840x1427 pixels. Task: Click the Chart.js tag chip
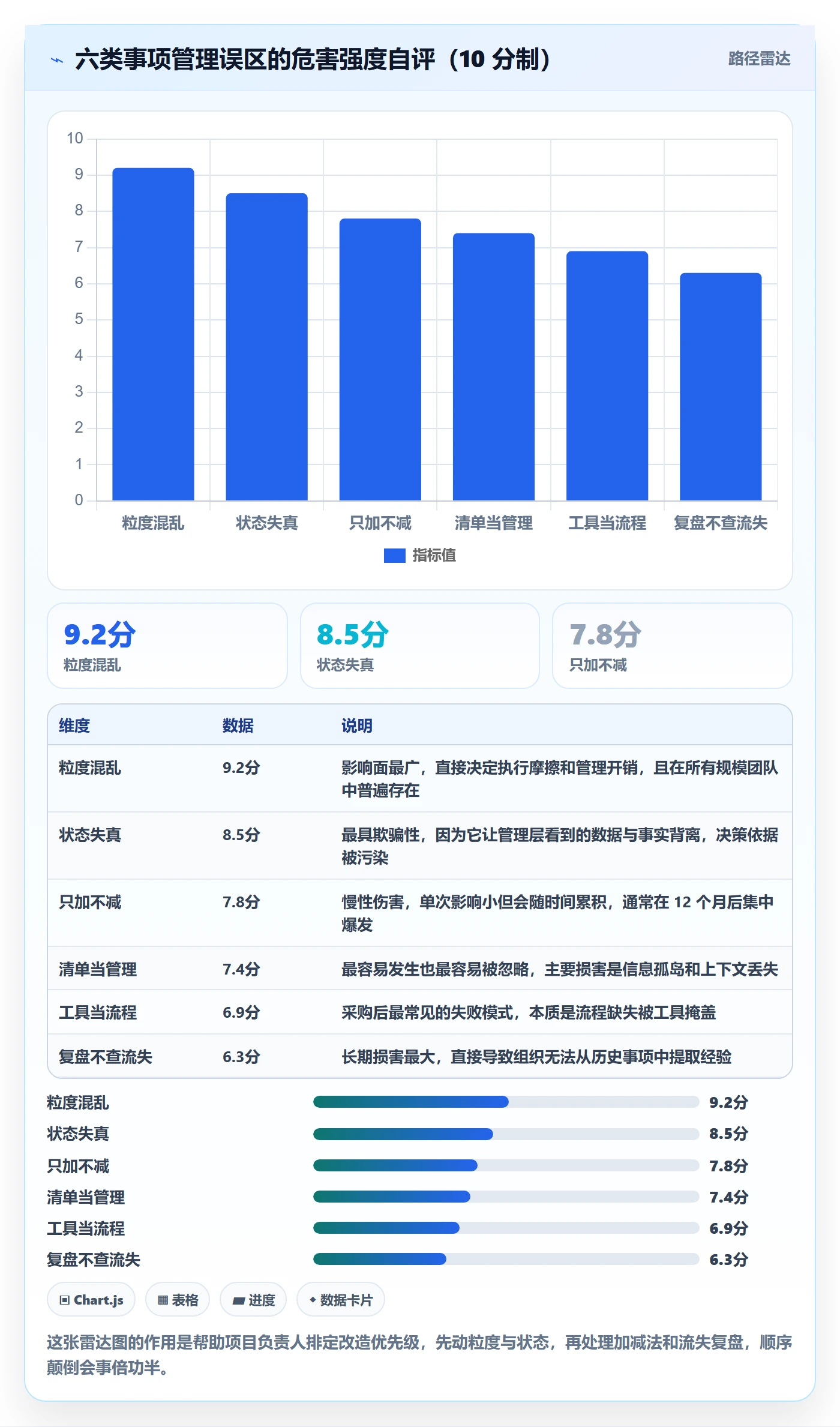[x=91, y=1300]
